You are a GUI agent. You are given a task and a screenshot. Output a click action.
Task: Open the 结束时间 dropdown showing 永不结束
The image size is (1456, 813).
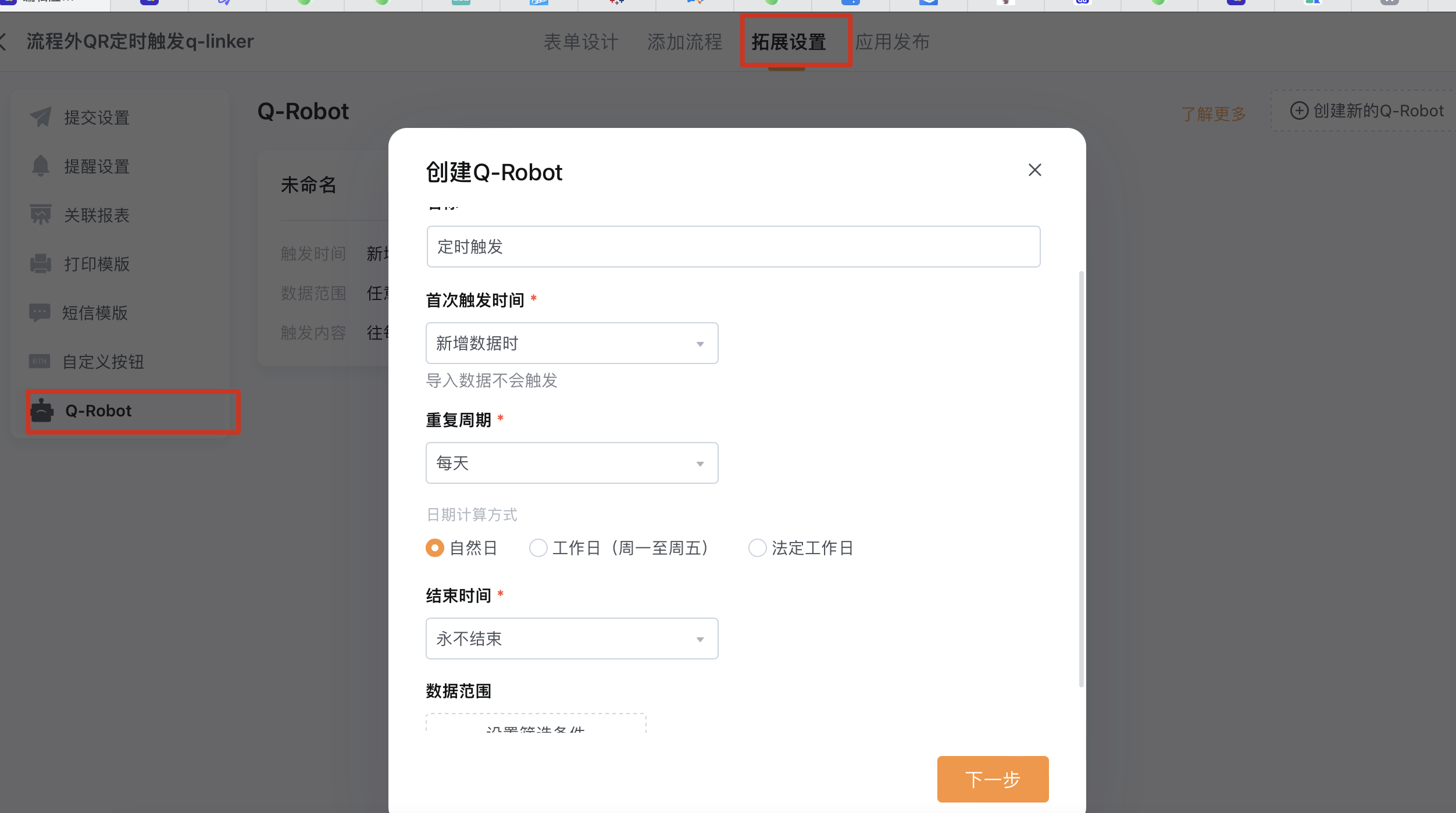(572, 639)
